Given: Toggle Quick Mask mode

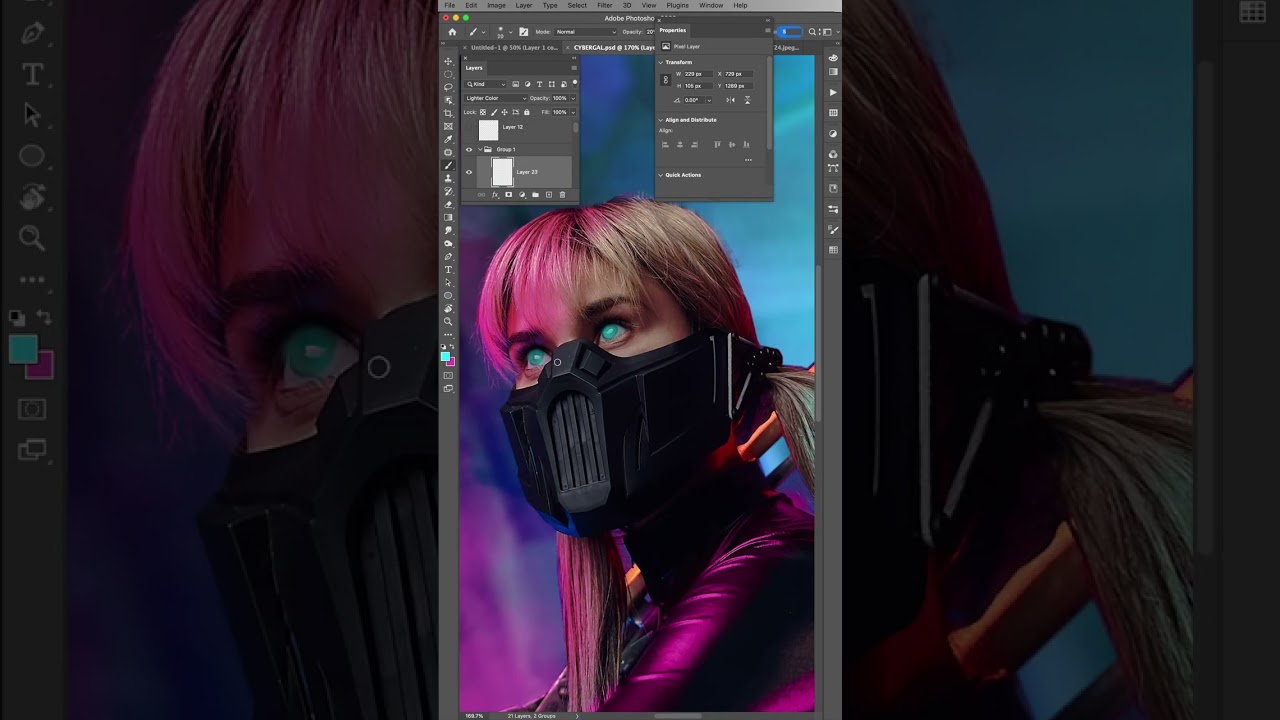Looking at the screenshot, I should (x=448, y=375).
